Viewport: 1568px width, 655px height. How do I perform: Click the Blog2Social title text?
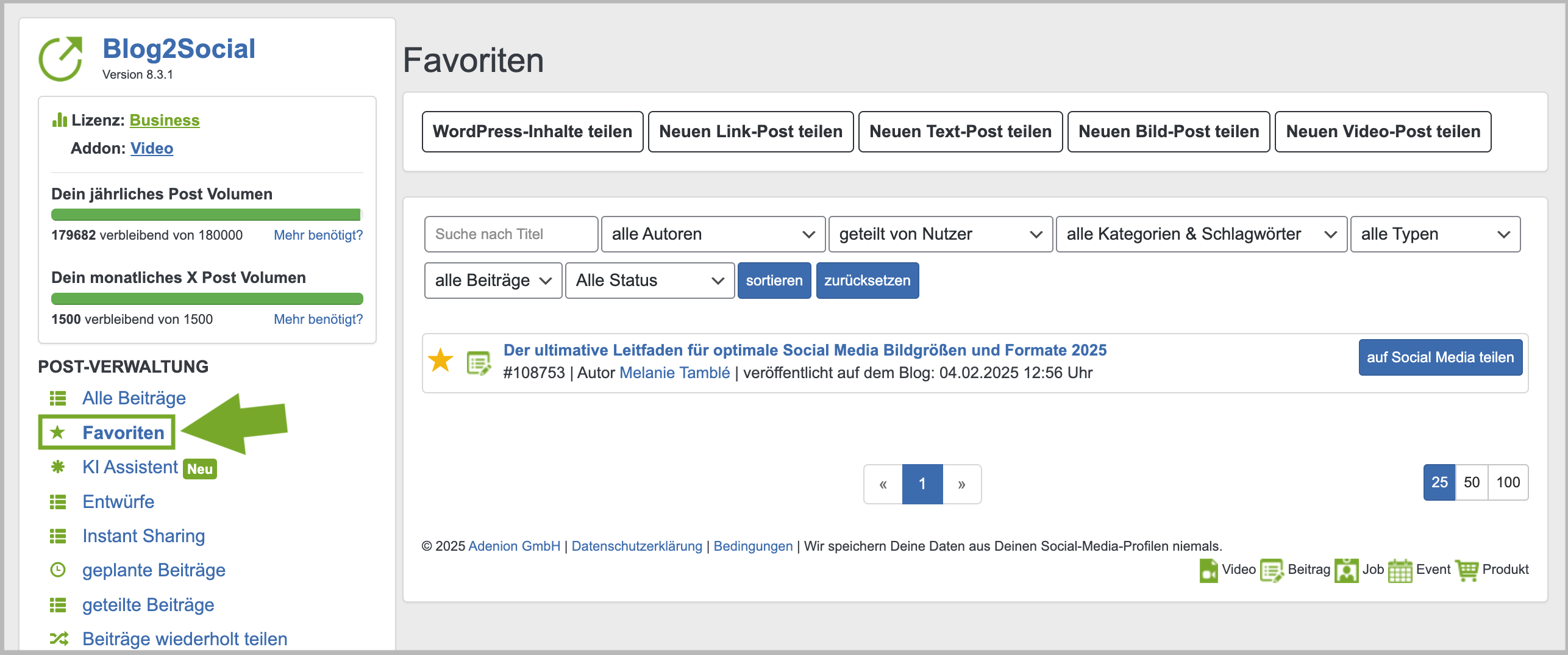tap(179, 49)
